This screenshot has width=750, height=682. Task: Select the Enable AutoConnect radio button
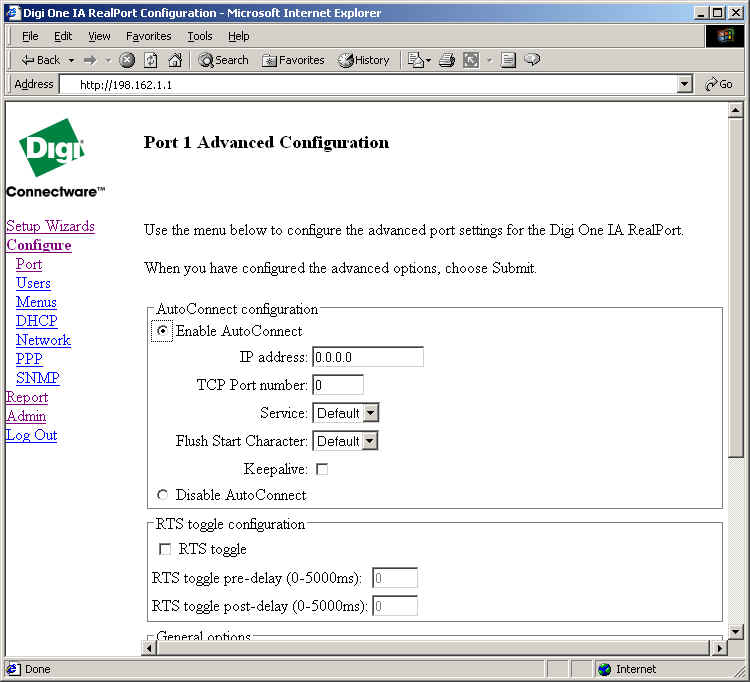162,331
